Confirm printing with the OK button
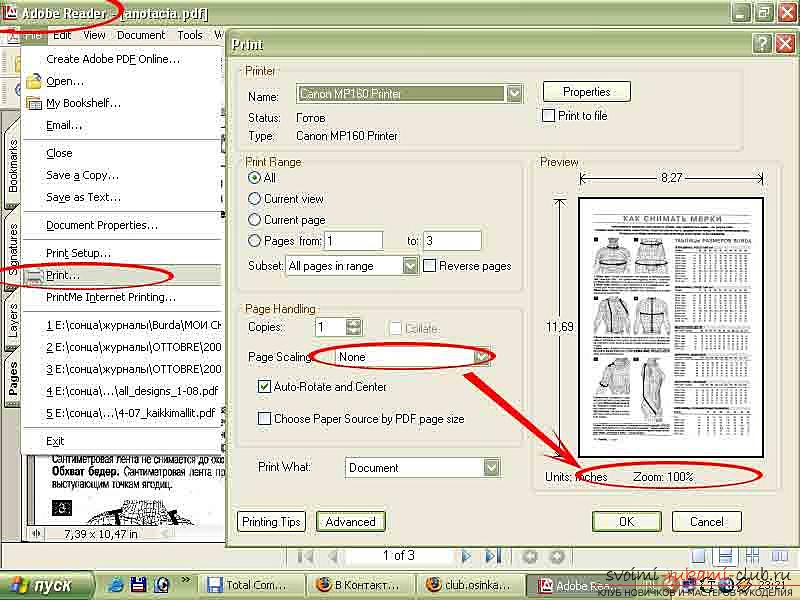This screenshot has height=600, width=800. 627,521
